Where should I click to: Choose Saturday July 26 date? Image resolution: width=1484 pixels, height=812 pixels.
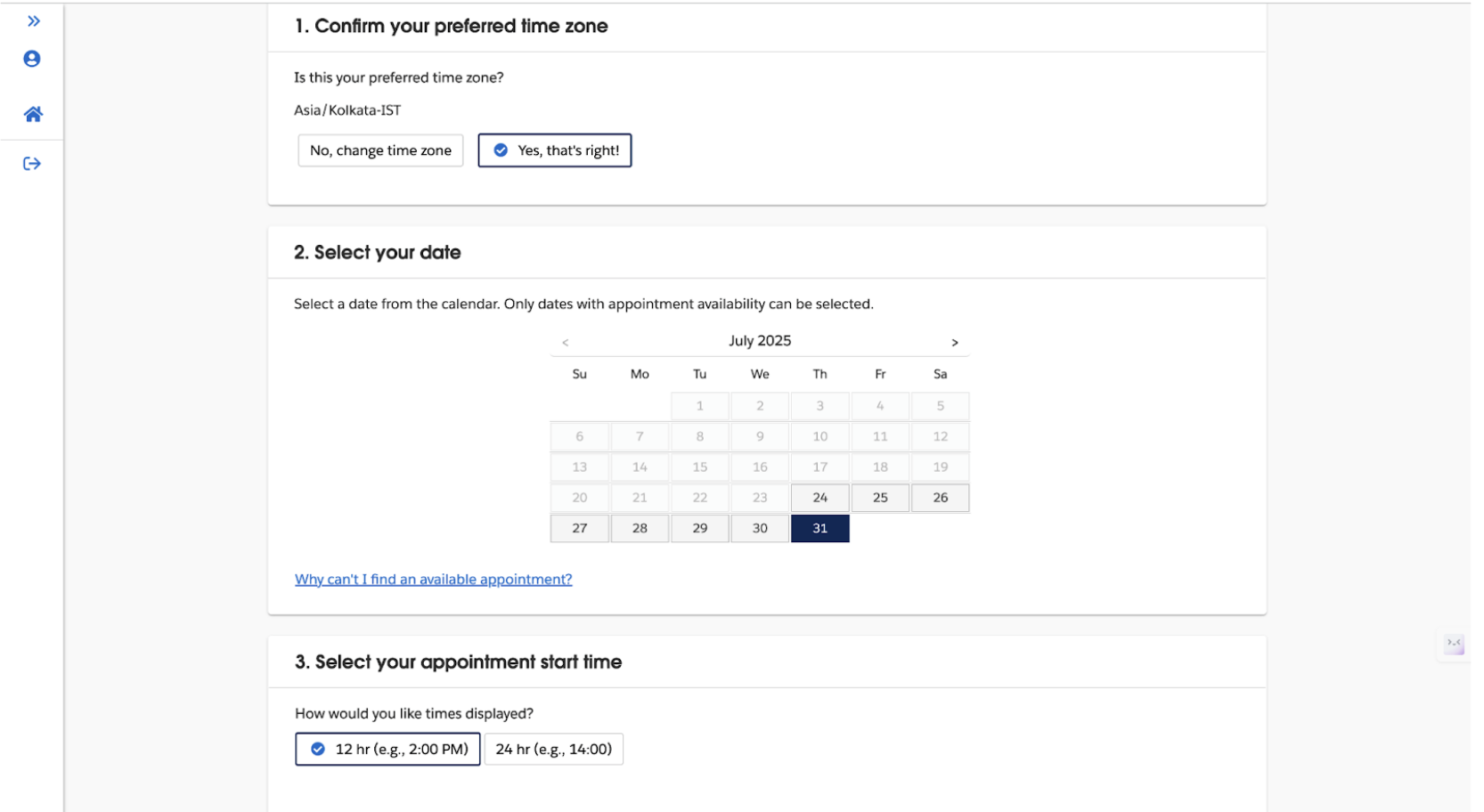pos(940,498)
